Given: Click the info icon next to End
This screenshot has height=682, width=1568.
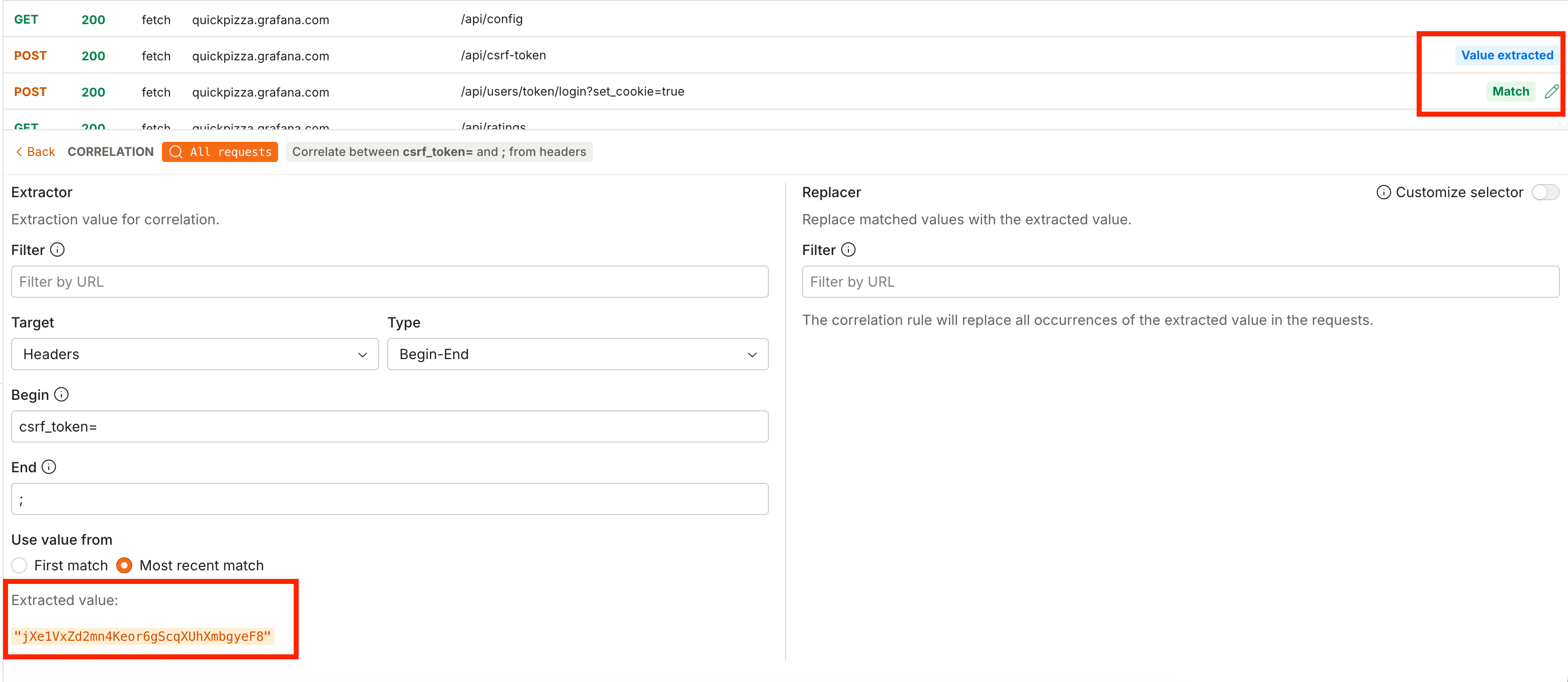Looking at the screenshot, I should [x=49, y=467].
